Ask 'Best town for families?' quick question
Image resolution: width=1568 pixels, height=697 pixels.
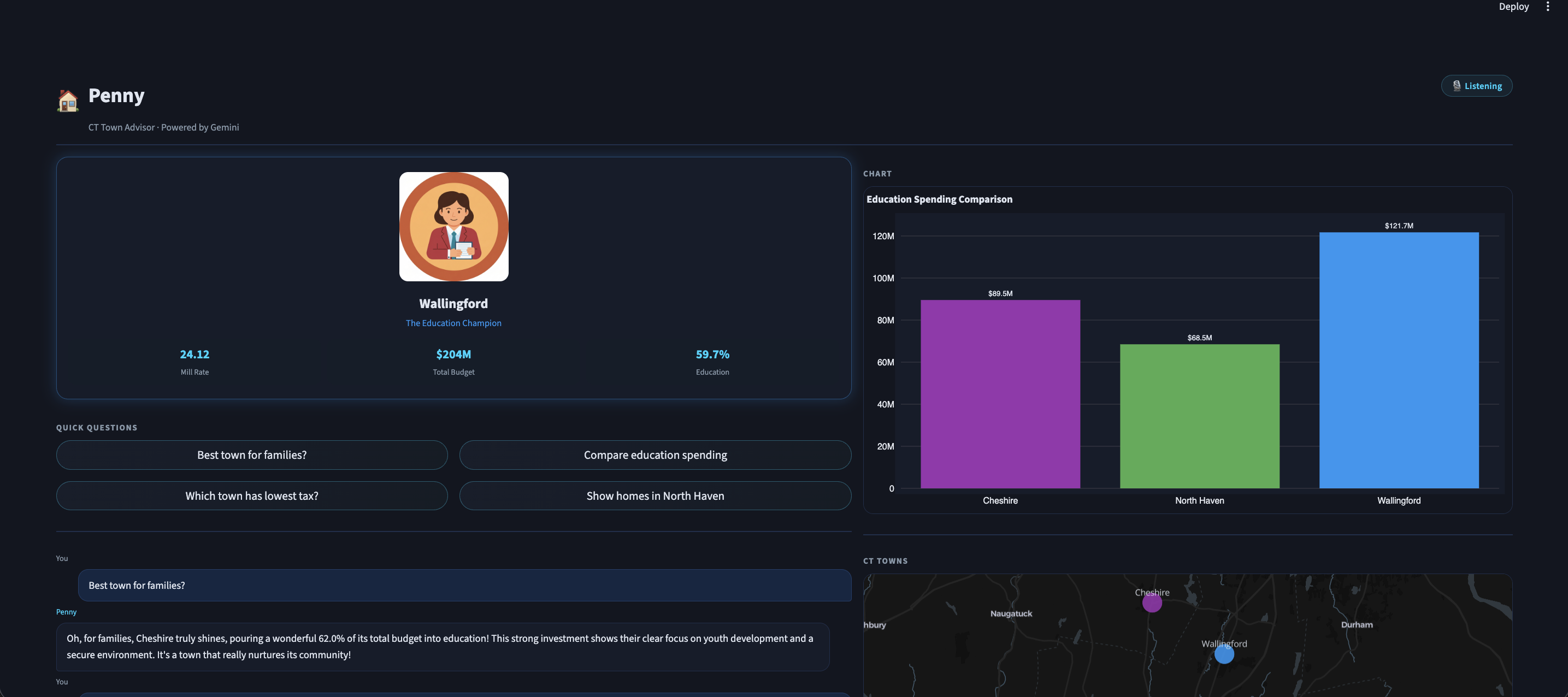point(251,454)
